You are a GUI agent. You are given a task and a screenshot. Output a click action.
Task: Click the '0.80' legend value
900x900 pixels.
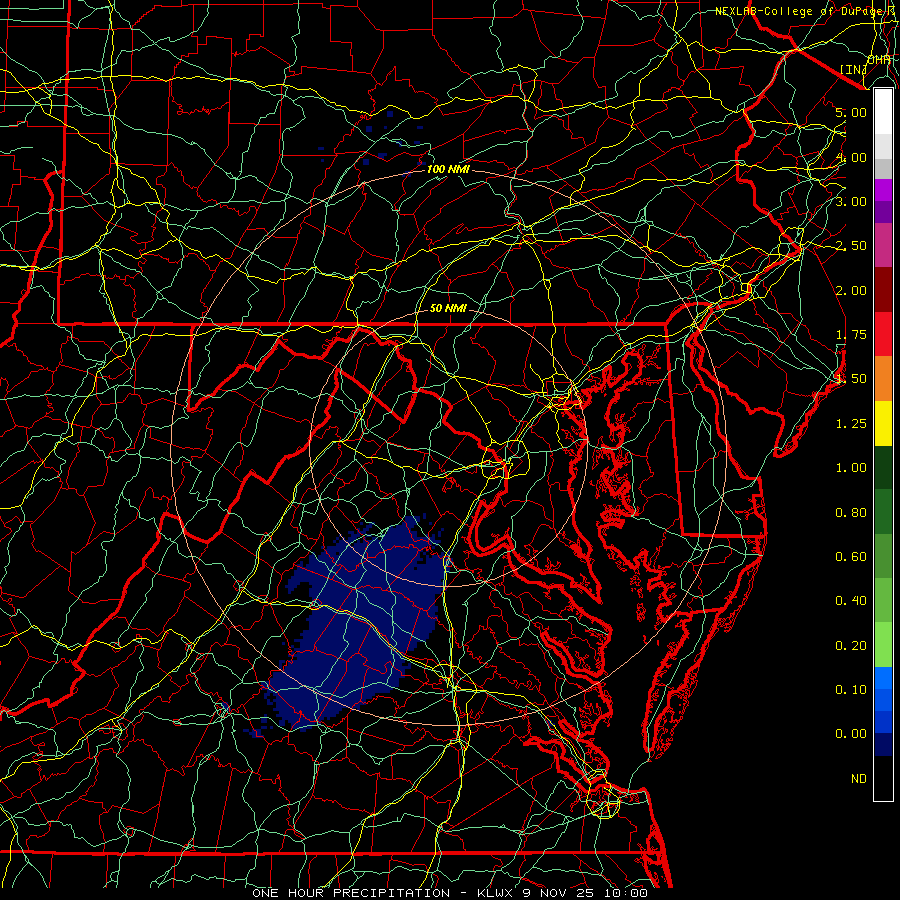851,513
